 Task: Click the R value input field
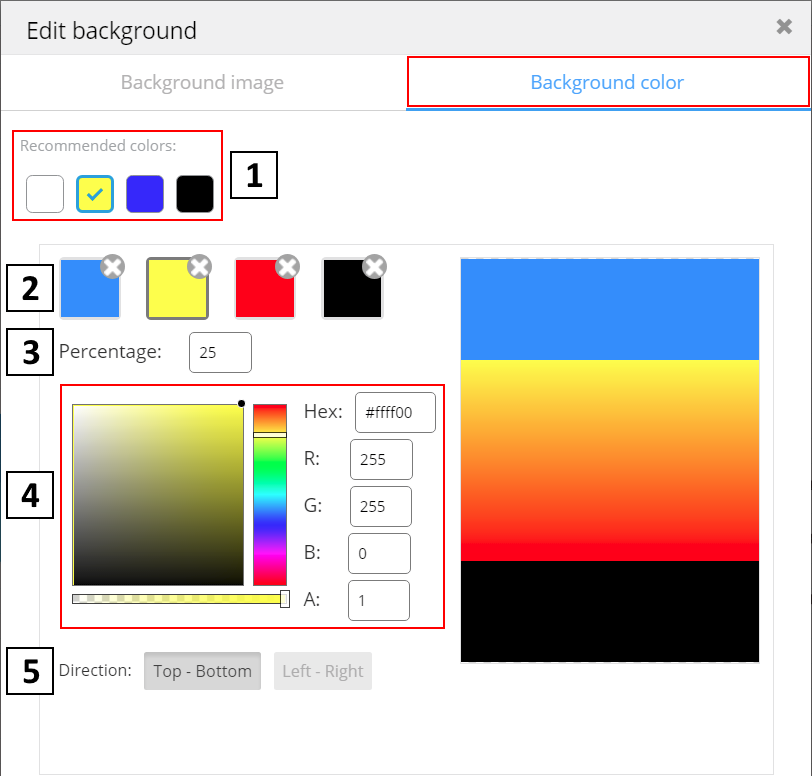pyautogui.click(x=381, y=459)
